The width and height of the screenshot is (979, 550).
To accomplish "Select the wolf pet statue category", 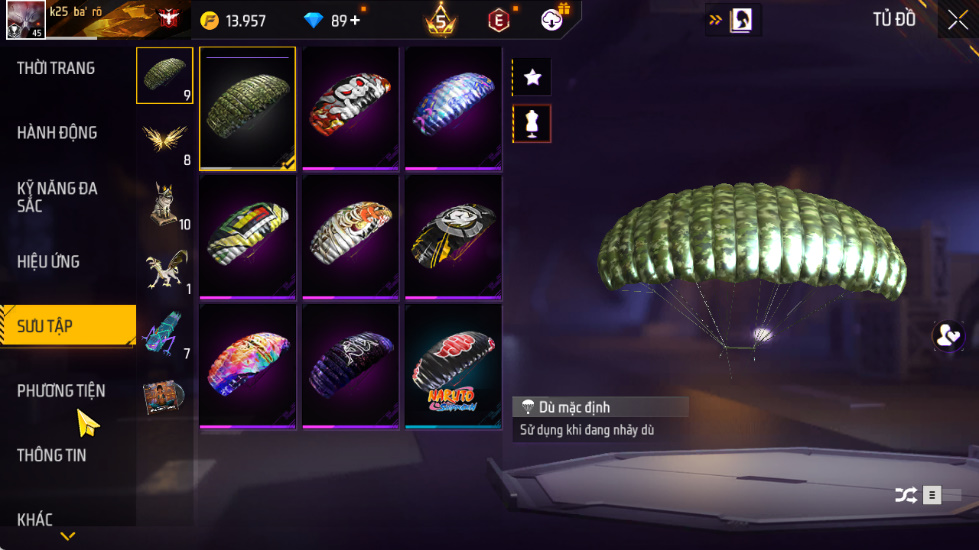I will (165, 204).
